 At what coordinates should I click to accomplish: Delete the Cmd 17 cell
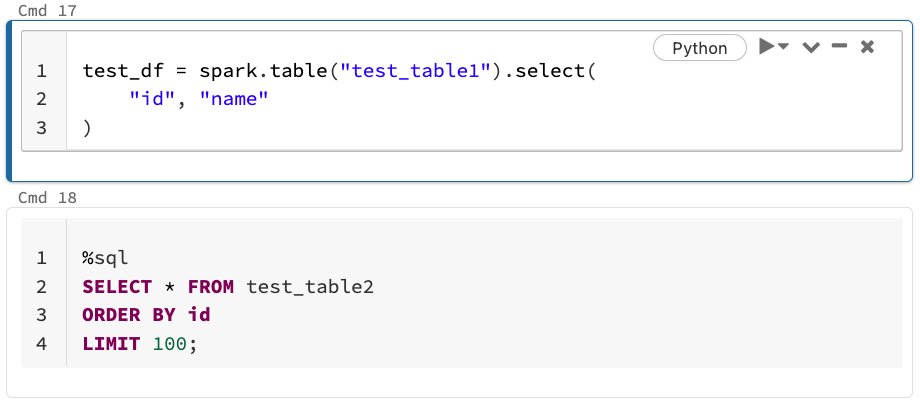coord(867,47)
